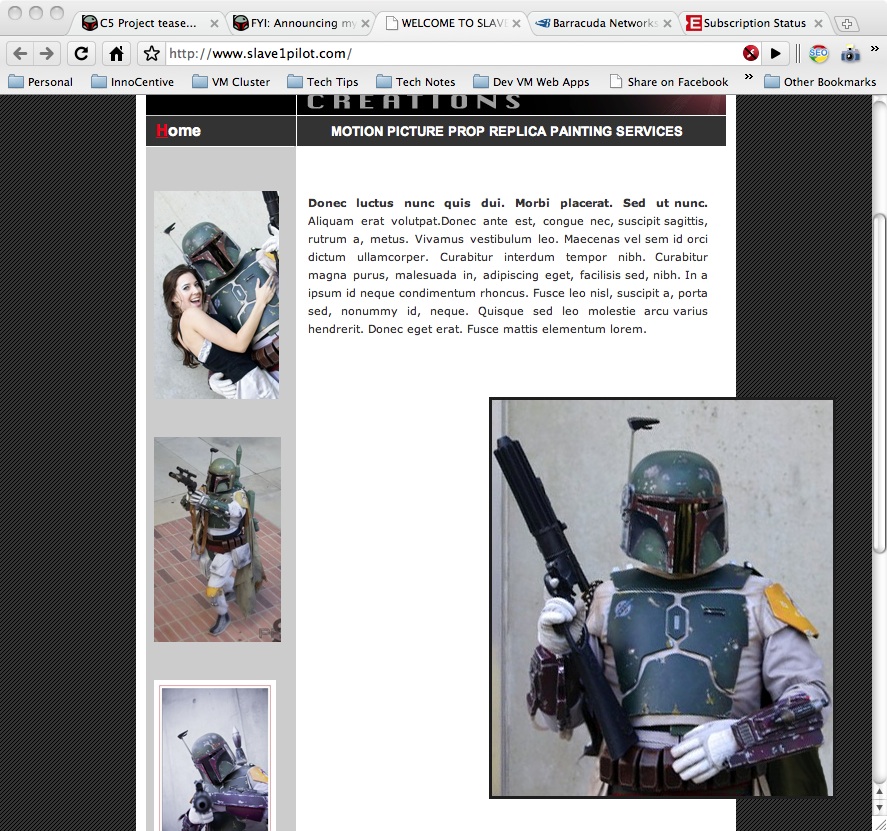Image resolution: width=887 pixels, height=831 pixels.
Task: Open a new tab with plus button
Action: coord(846,23)
